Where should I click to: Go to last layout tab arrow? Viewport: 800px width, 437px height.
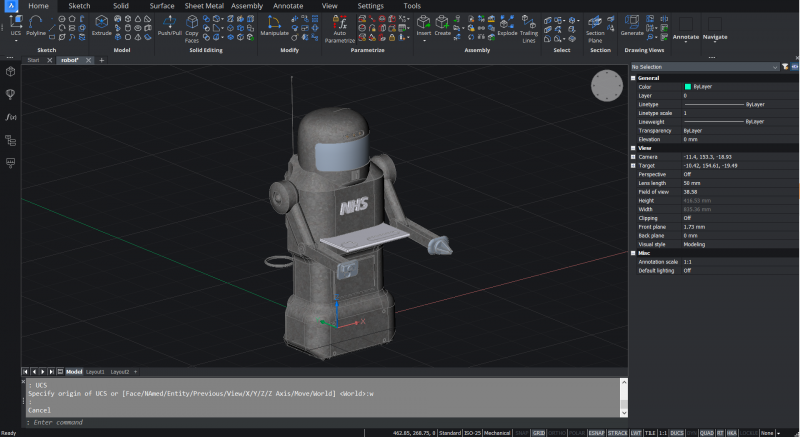(51, 372)
